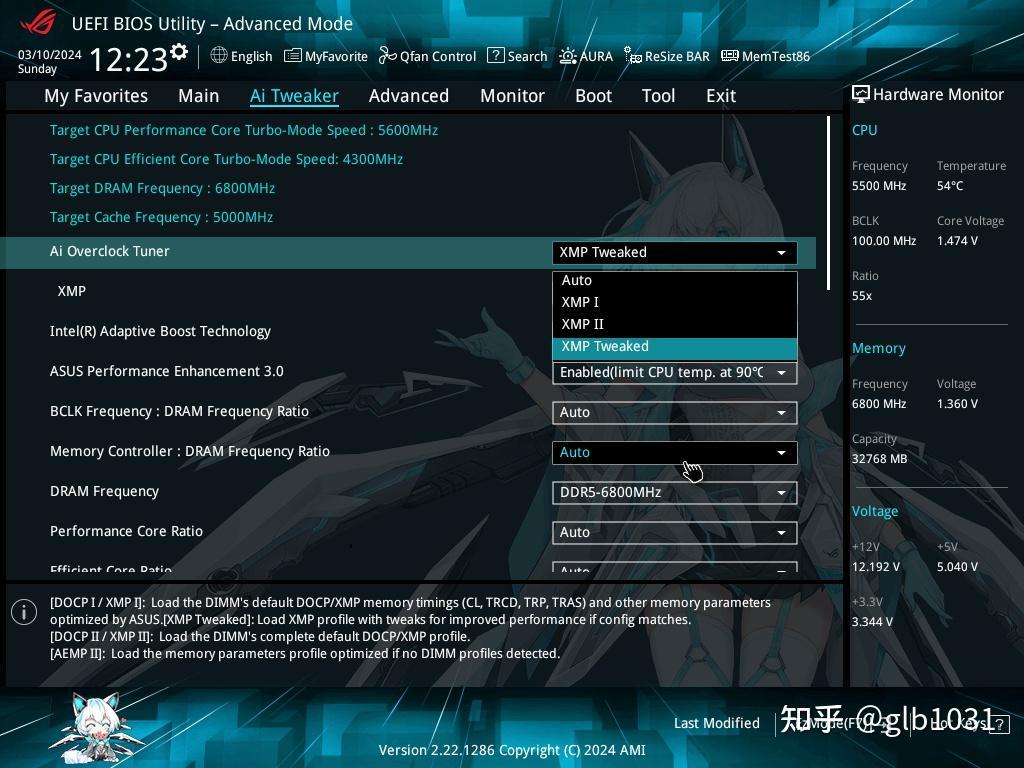The height and width of the screenshot is (768, 1024).
Task: Click the AURA lighting icon
Action: (x=568, y=56)
